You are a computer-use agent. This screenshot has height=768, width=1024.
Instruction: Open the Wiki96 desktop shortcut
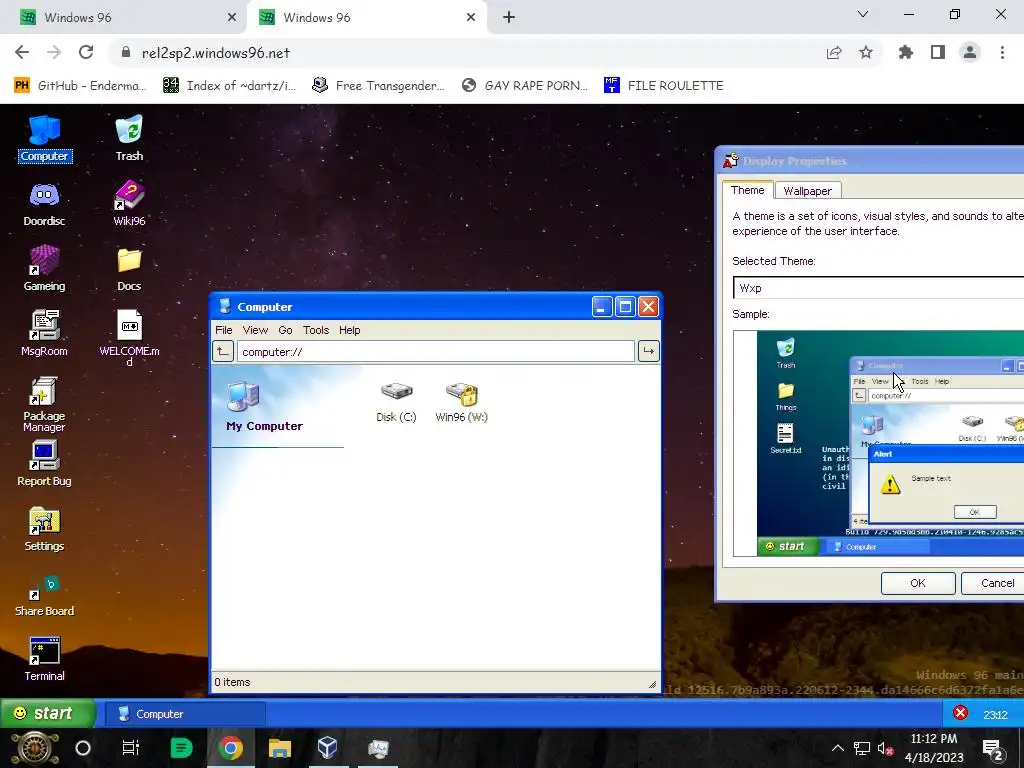pyautogui.click(x=129, y=204)
